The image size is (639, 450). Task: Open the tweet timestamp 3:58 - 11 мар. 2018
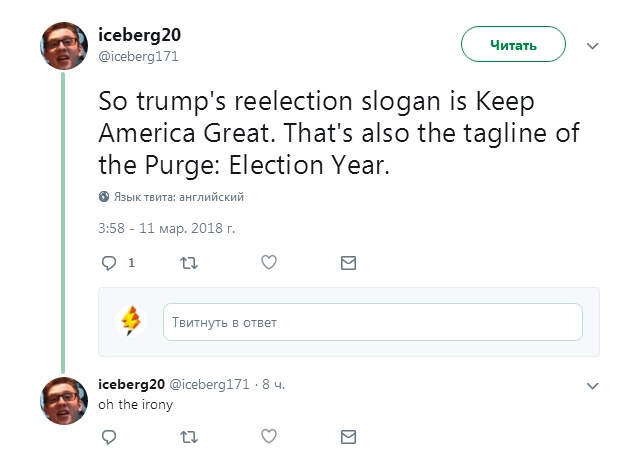[167, 228]
